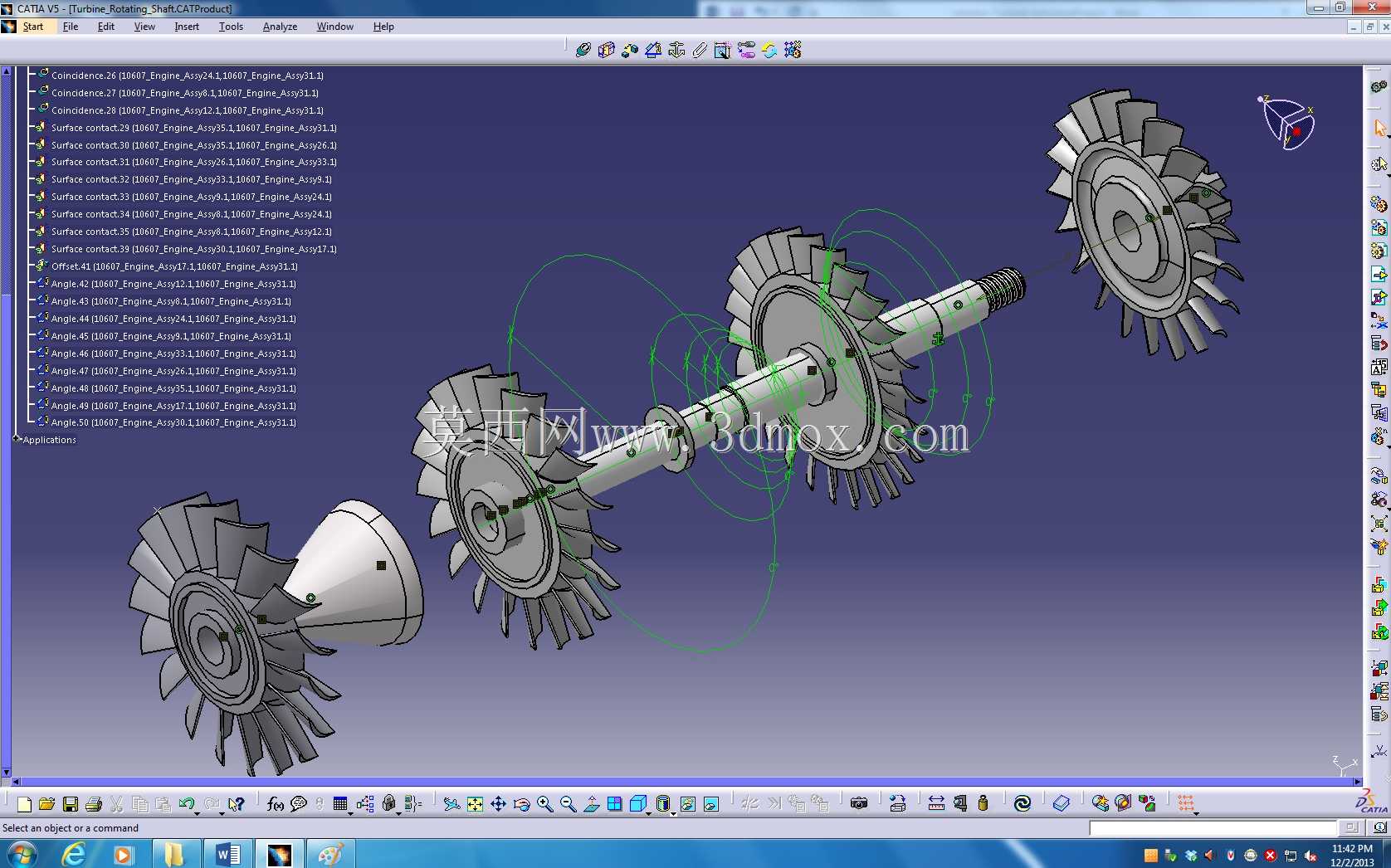Screen dimensions: 1391x868
Task: Open the Start menu in CATIA menu bar
Action: (x=33, y=27)
